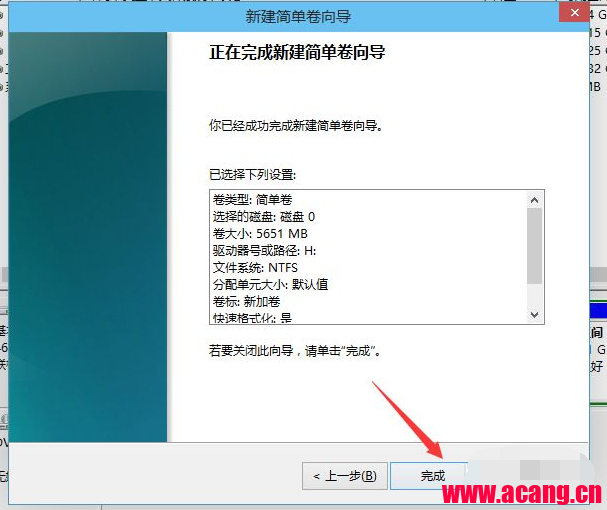Click the settings list scrollbar thumb
This screenshot has width=607, height=510.
(534, 246)
